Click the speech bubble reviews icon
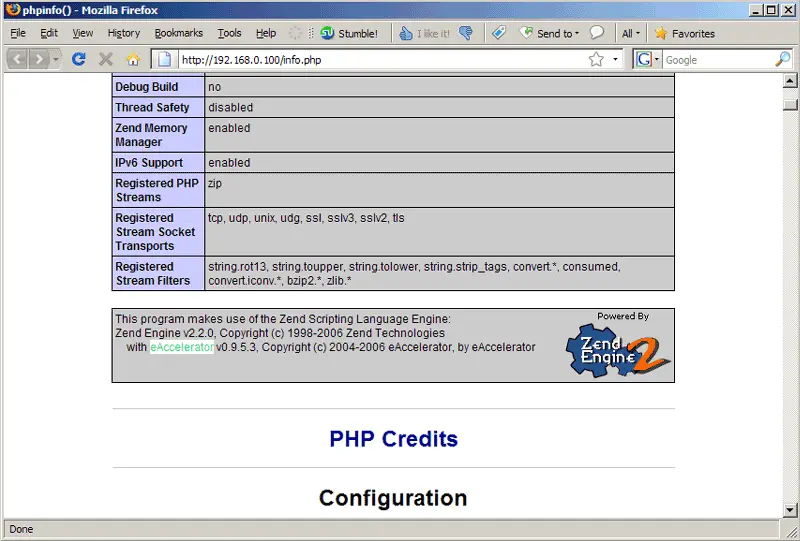800x541 pixels. pyautogui.click(x=597, y=33)
